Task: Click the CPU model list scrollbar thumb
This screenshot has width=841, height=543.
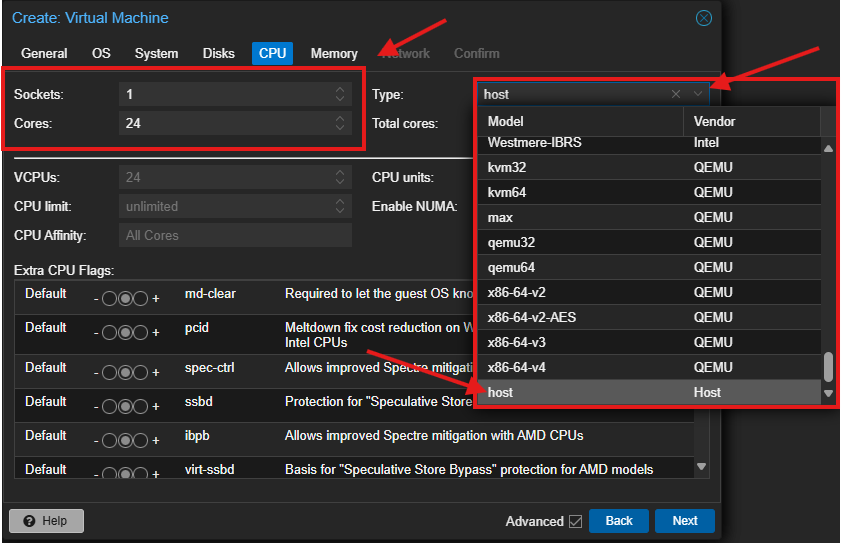Action: tap(828, 368)
